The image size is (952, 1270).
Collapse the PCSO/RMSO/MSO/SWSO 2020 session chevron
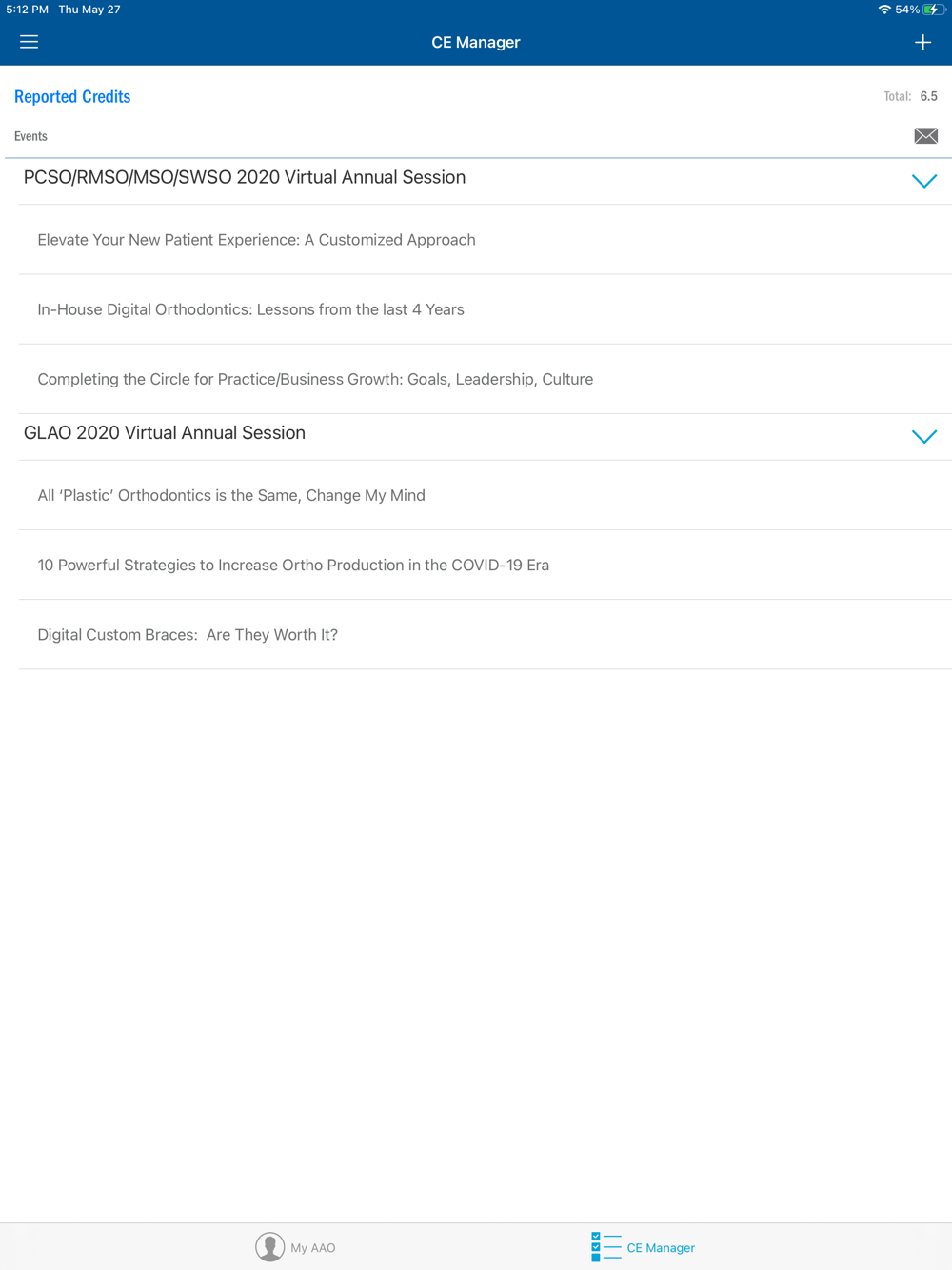coord(923,181)
